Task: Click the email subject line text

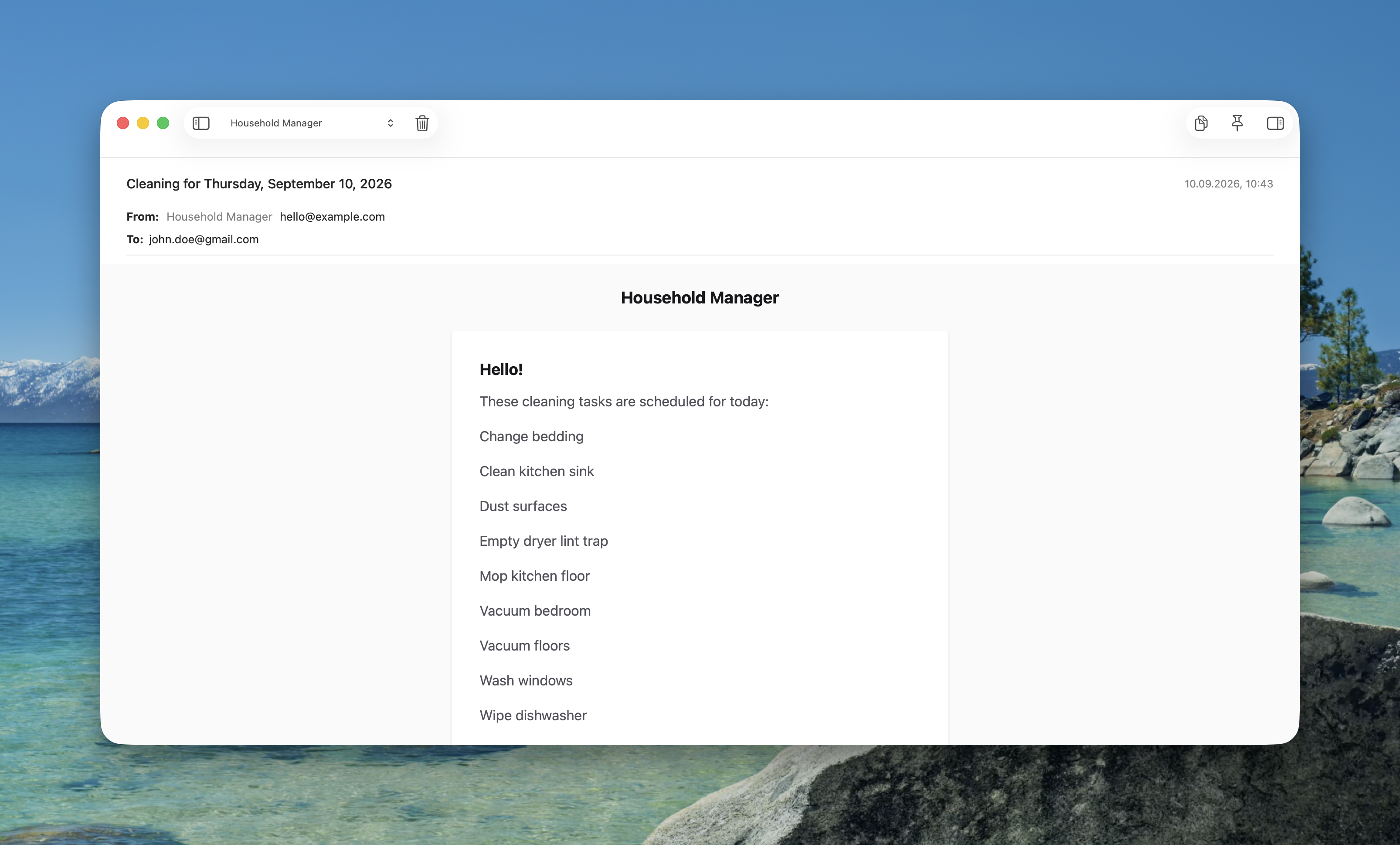Action: click(259, 184)
